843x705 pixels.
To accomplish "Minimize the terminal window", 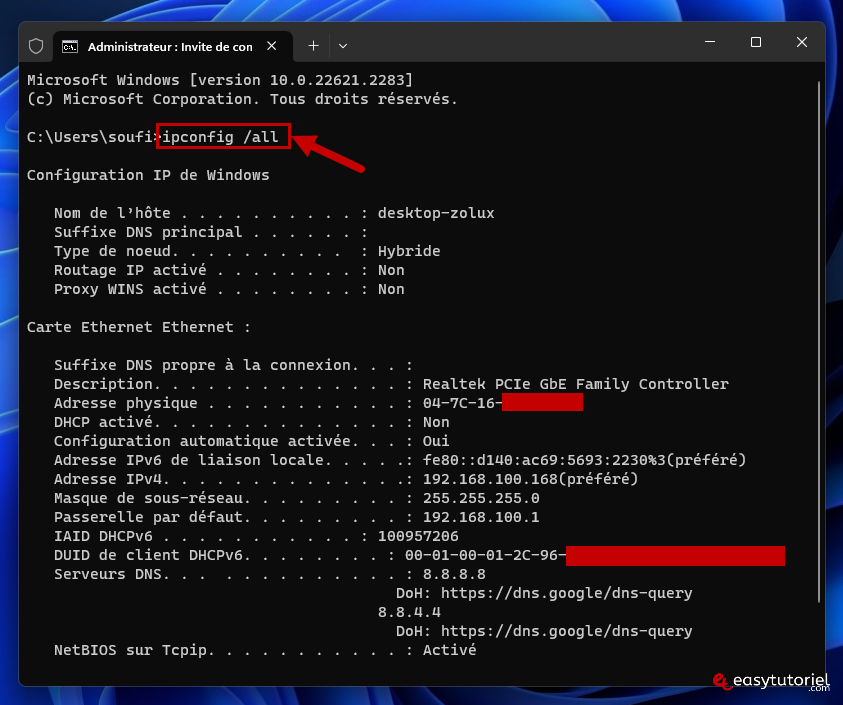I will tap(710, 42).
